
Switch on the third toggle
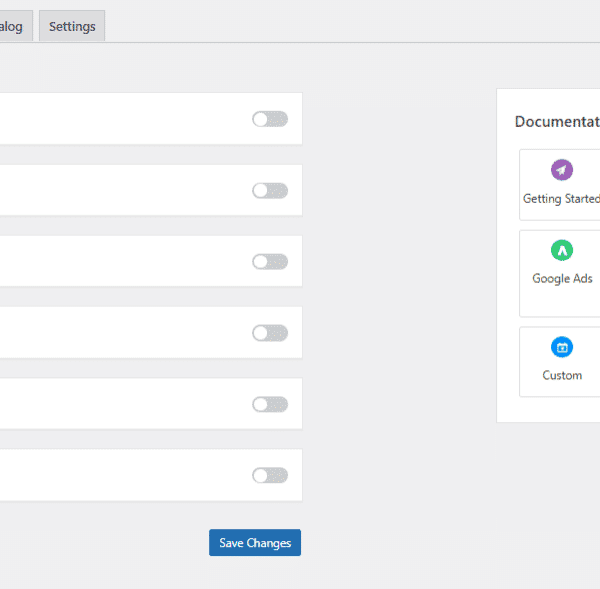pos(270,261)
